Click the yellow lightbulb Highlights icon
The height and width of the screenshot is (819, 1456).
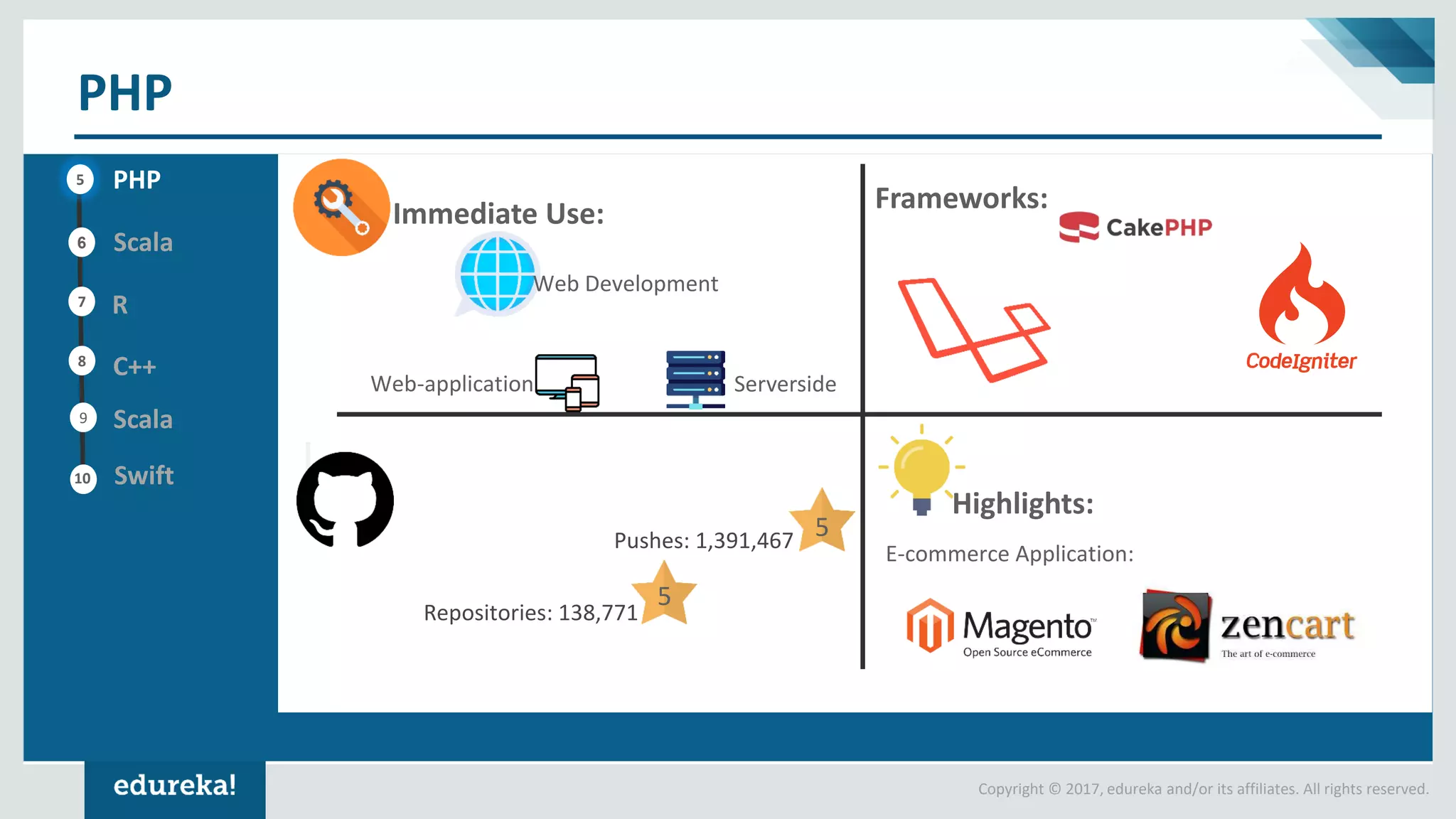(x=921, y=470)
